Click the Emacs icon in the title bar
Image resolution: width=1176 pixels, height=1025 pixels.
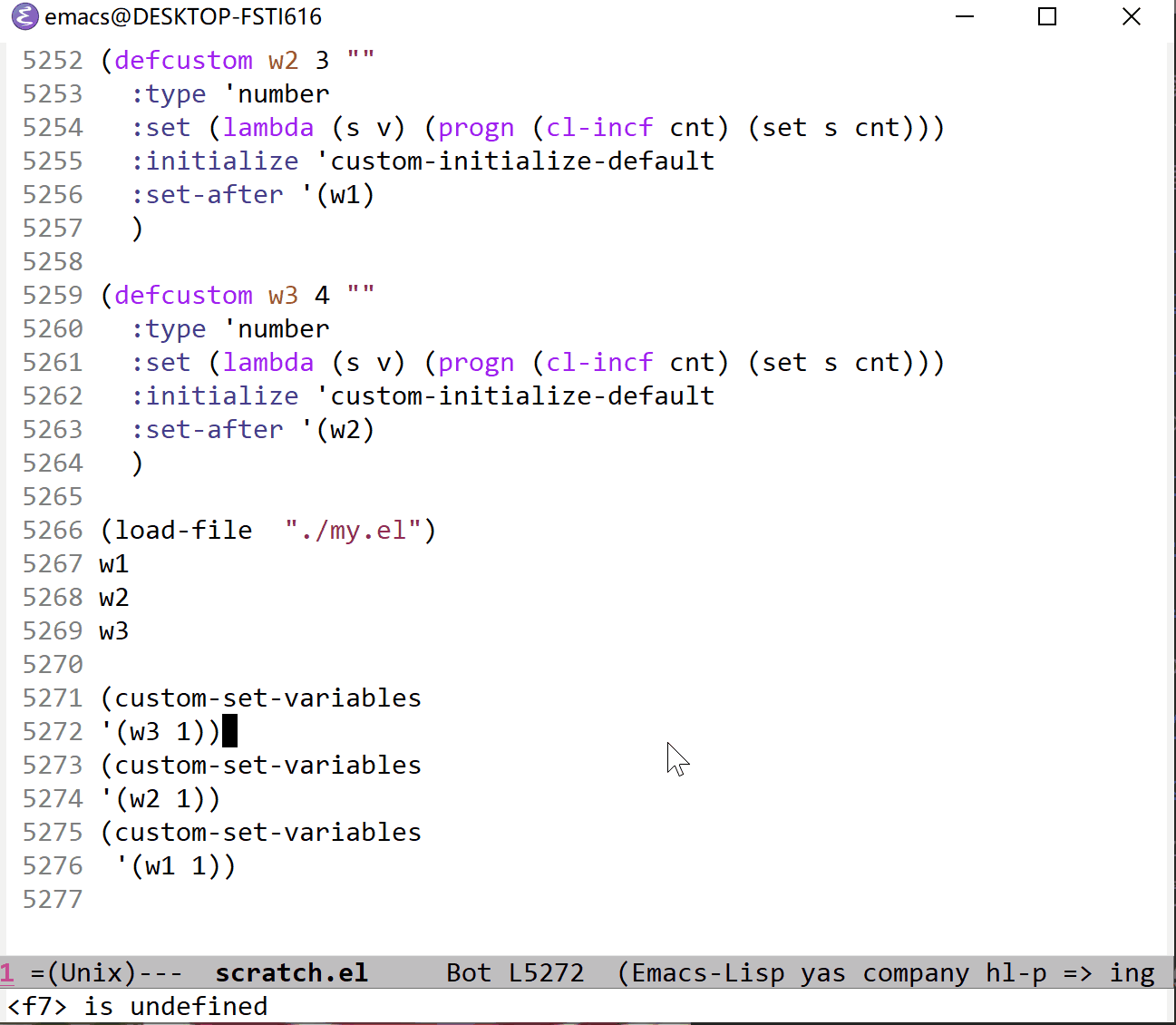tap(24, 17)
